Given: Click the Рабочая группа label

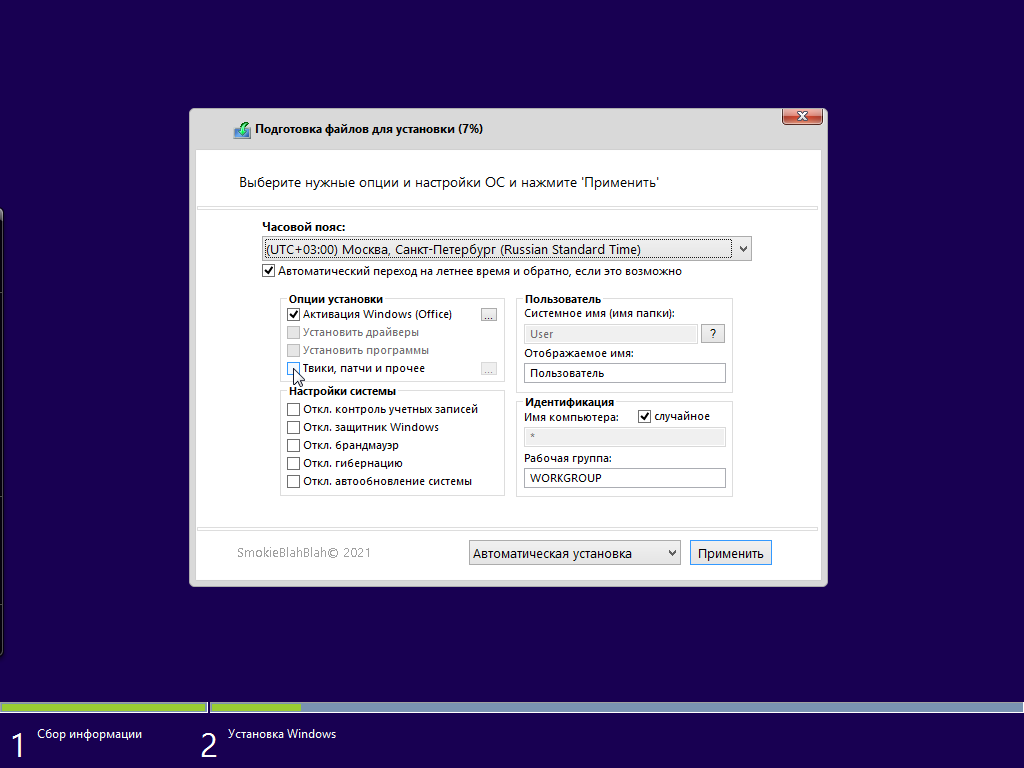Looking at the screenshot, I should (x=568, y=458).
